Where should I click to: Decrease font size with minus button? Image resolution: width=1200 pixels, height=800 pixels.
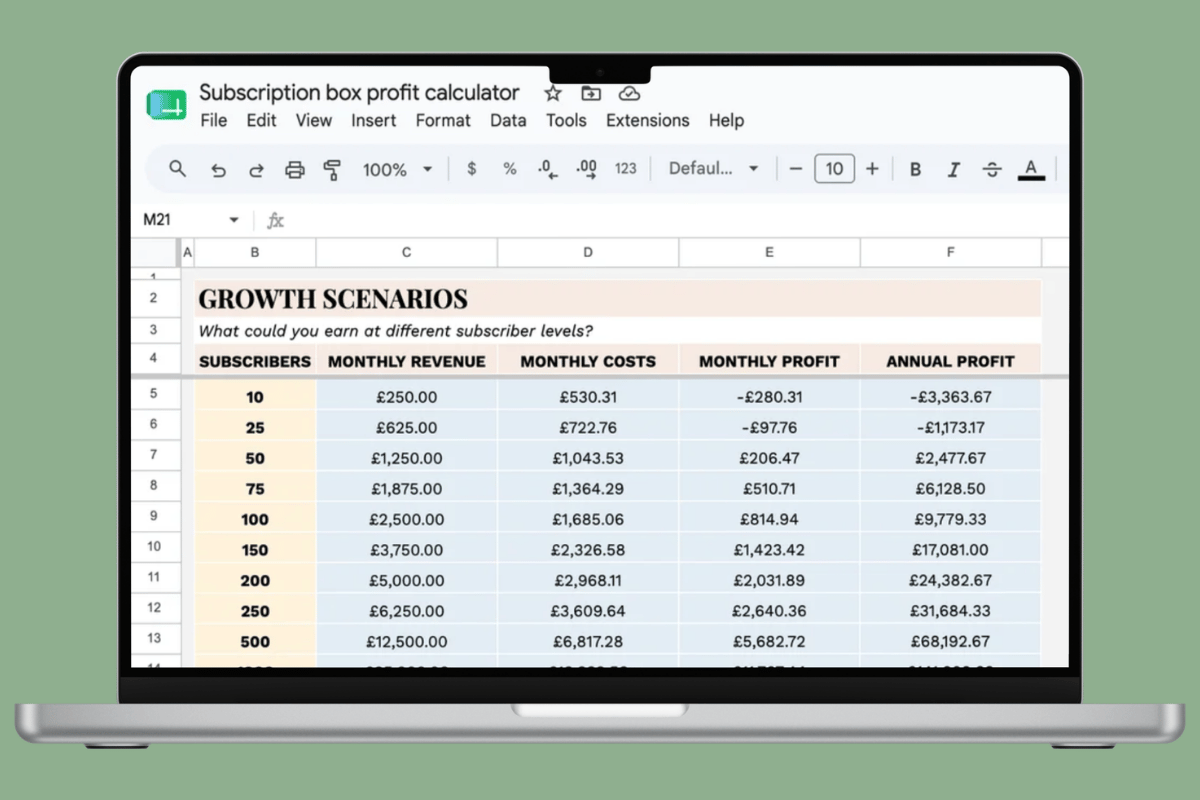click(796, 169)
